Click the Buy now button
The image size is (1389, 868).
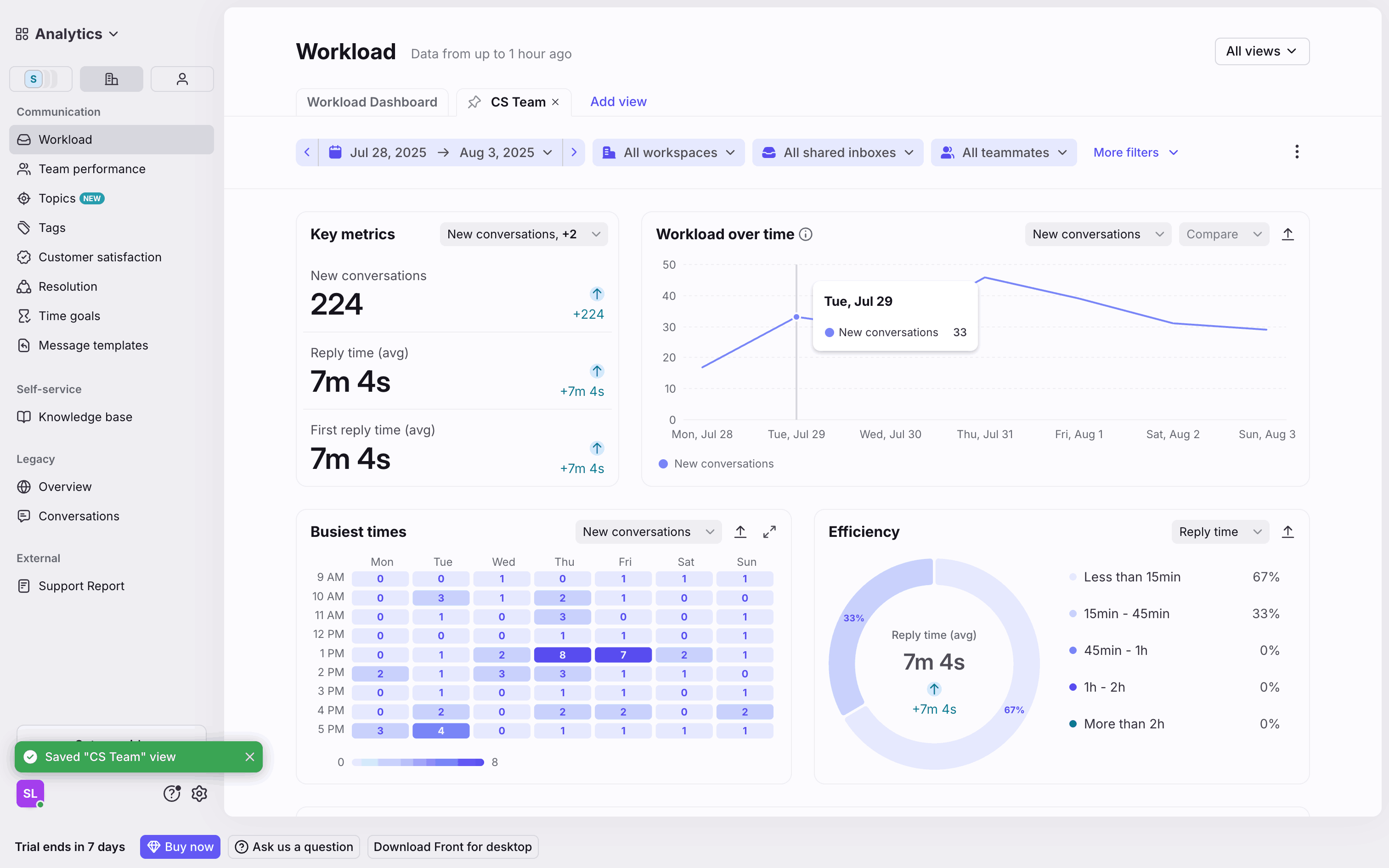click(x=180, y=846)
